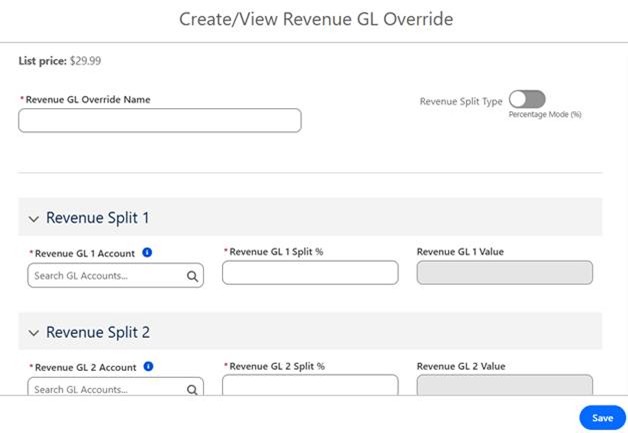Collapse the Revenue Split 2 section
The image size is (628, 433).
coord(34,333)
